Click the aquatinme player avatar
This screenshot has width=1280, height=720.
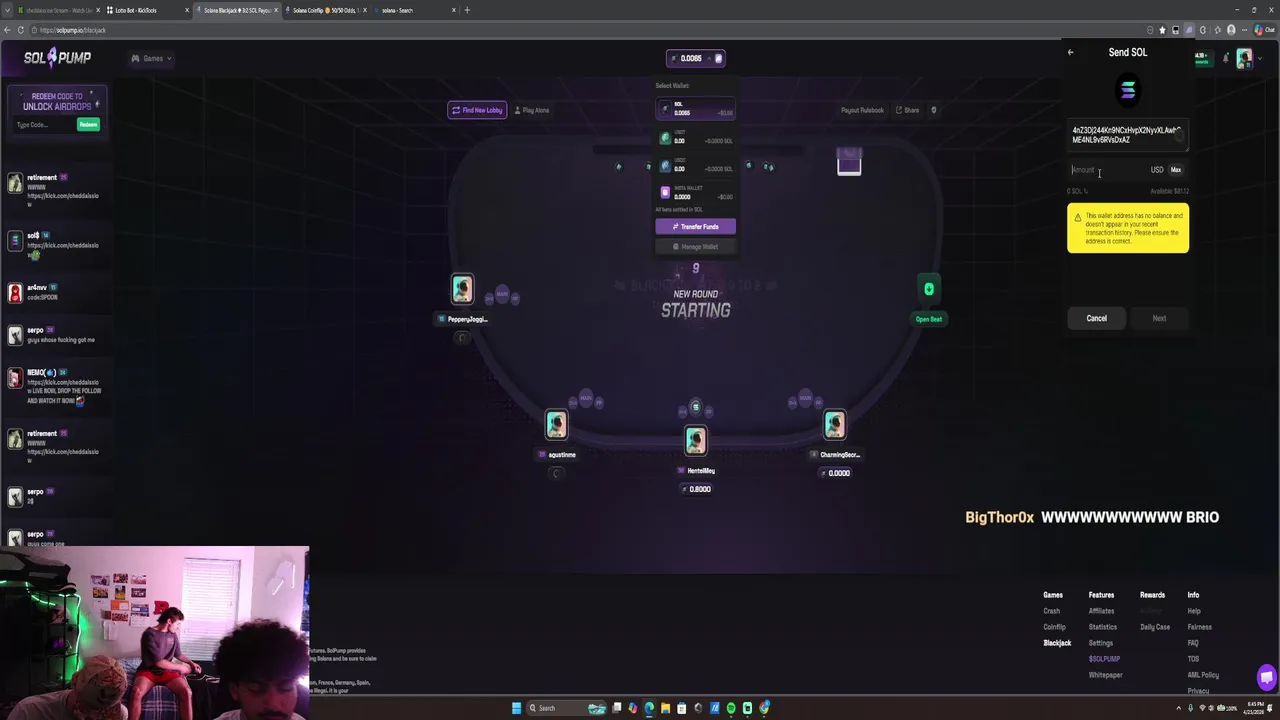click(556, 425)
